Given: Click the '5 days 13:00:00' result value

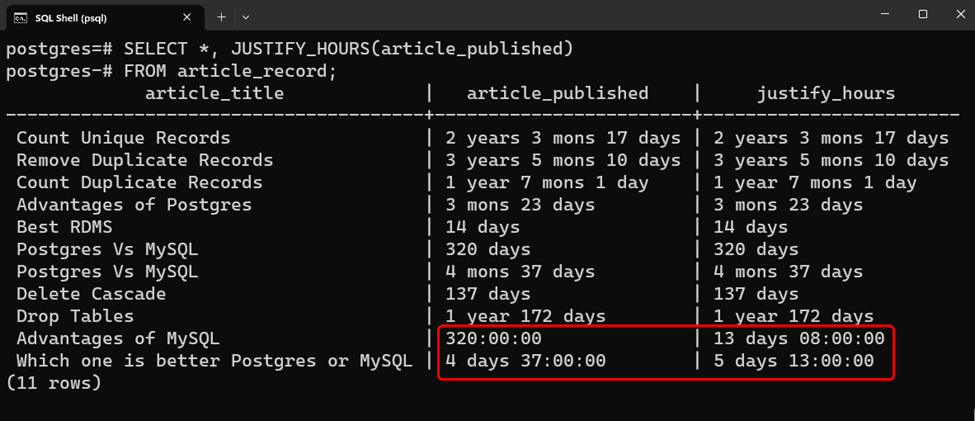Looking at the screenshot, I should (793, 361).
